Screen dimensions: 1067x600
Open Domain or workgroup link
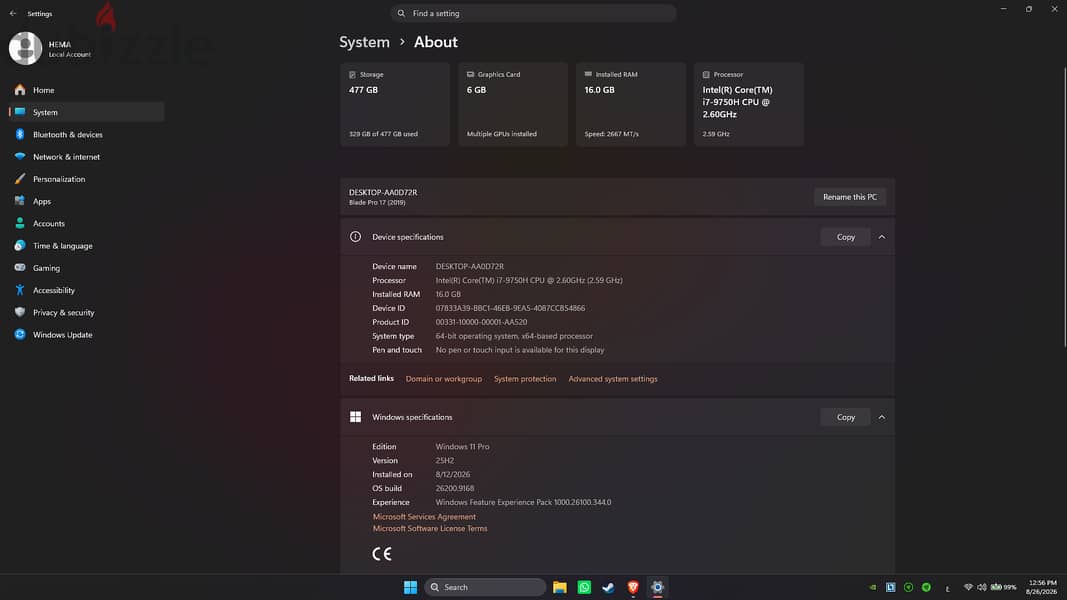[x=444, y=379]
